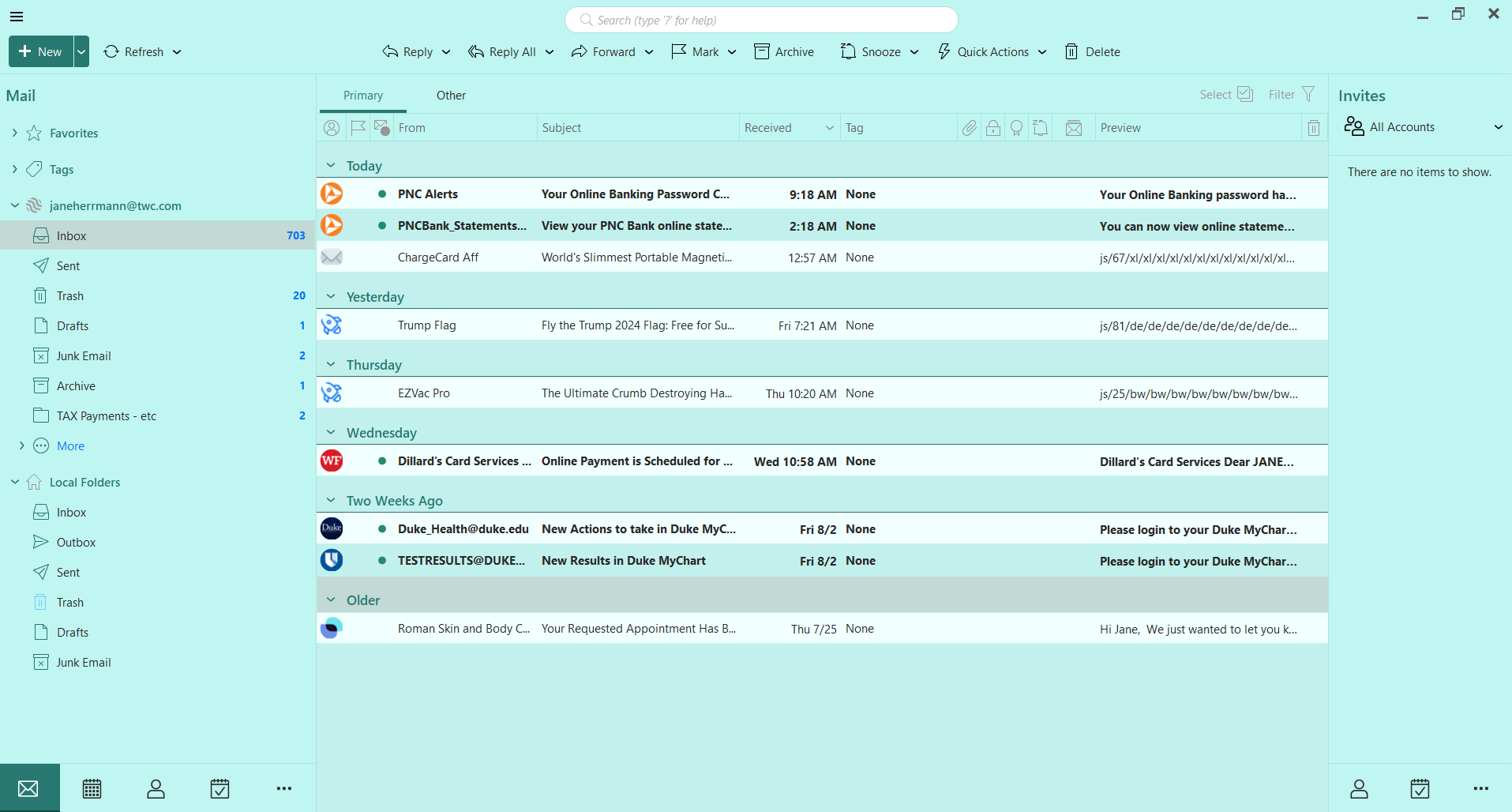Open the Local Folders Outbox
1512x812 pixels.
point(158,542)
